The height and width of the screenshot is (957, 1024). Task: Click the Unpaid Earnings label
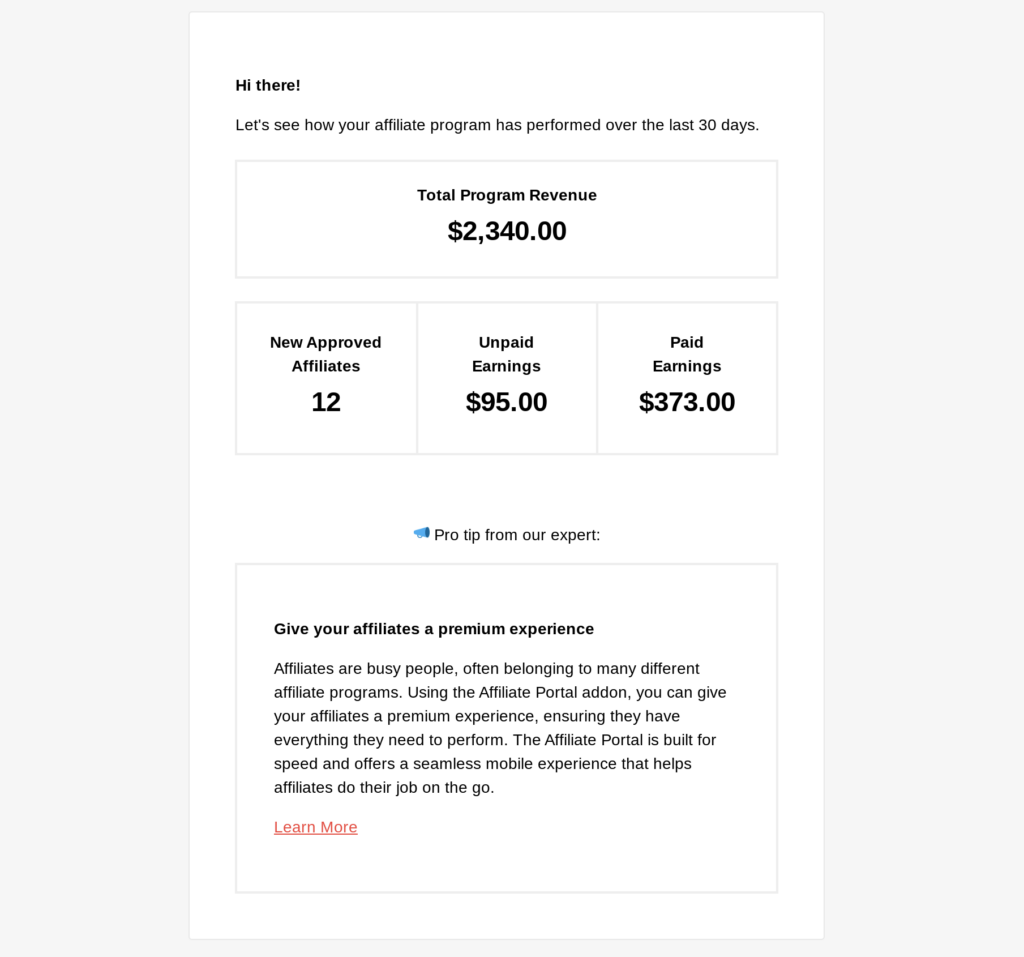[x=506, y=354]
